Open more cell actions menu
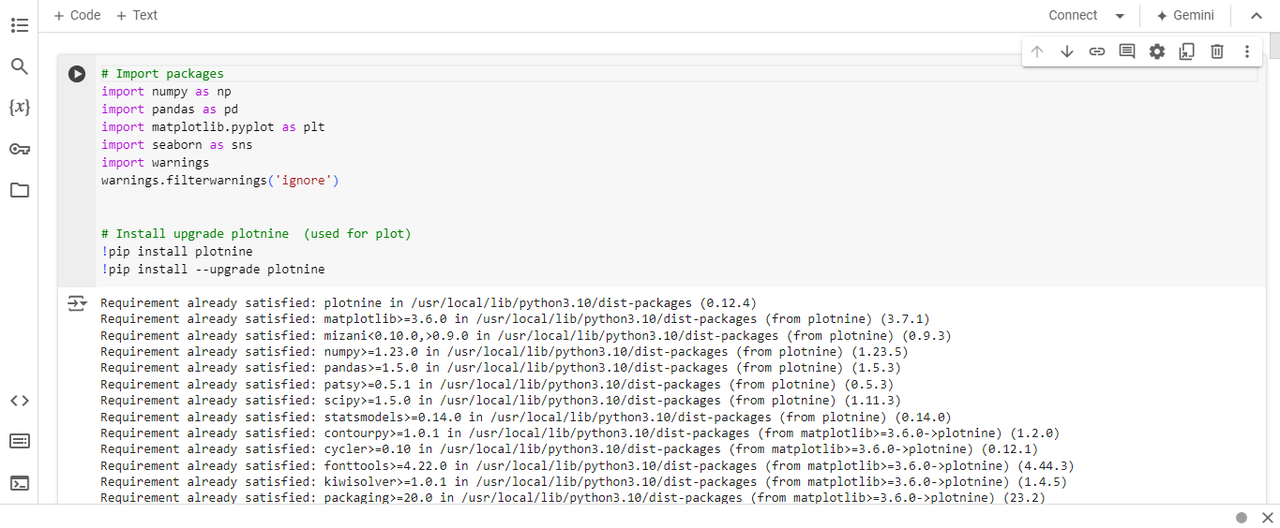1280x528 pixels. click(1247, 51)
